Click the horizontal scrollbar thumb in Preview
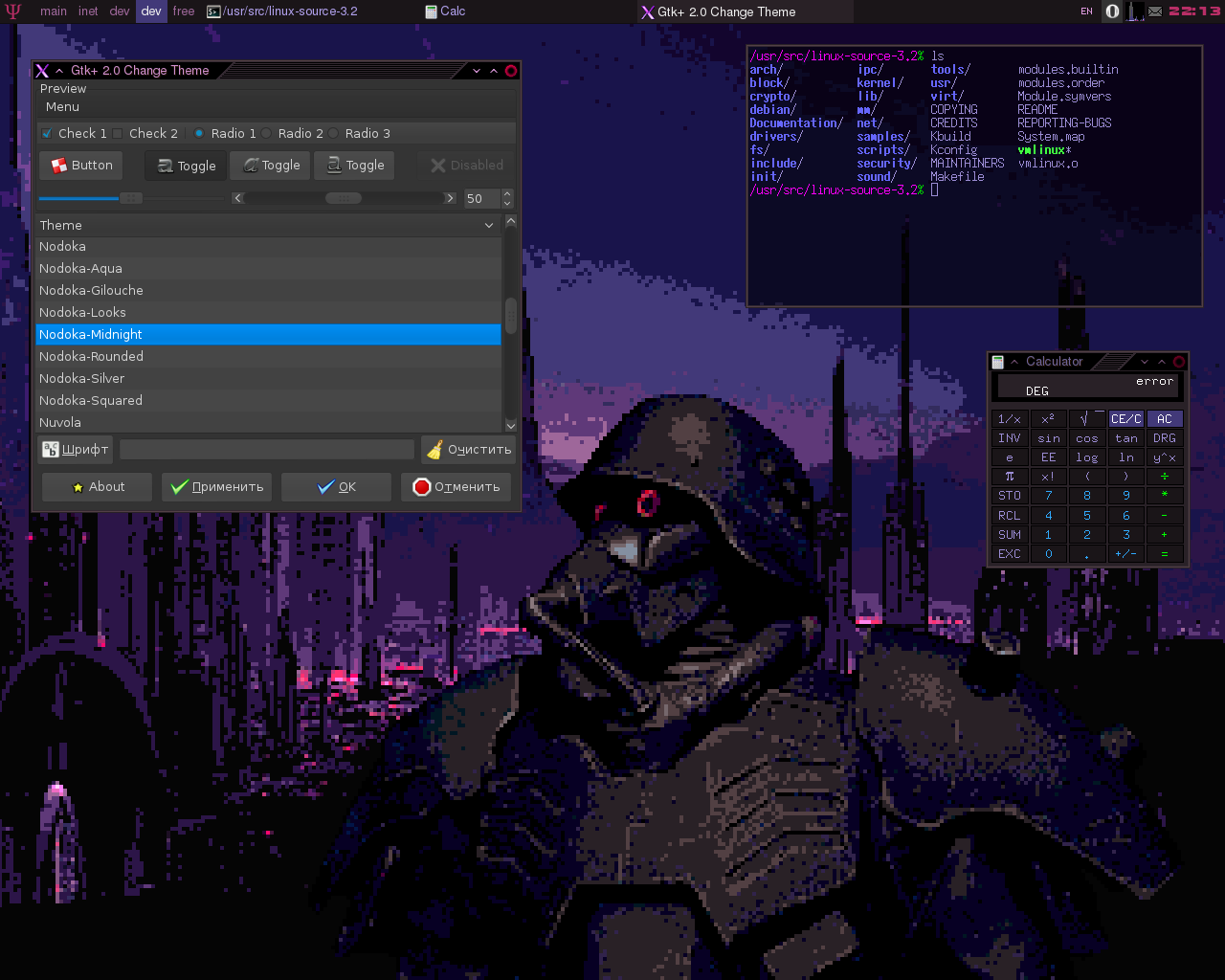This screenshot has width=1225, height=980. (344, 198)
